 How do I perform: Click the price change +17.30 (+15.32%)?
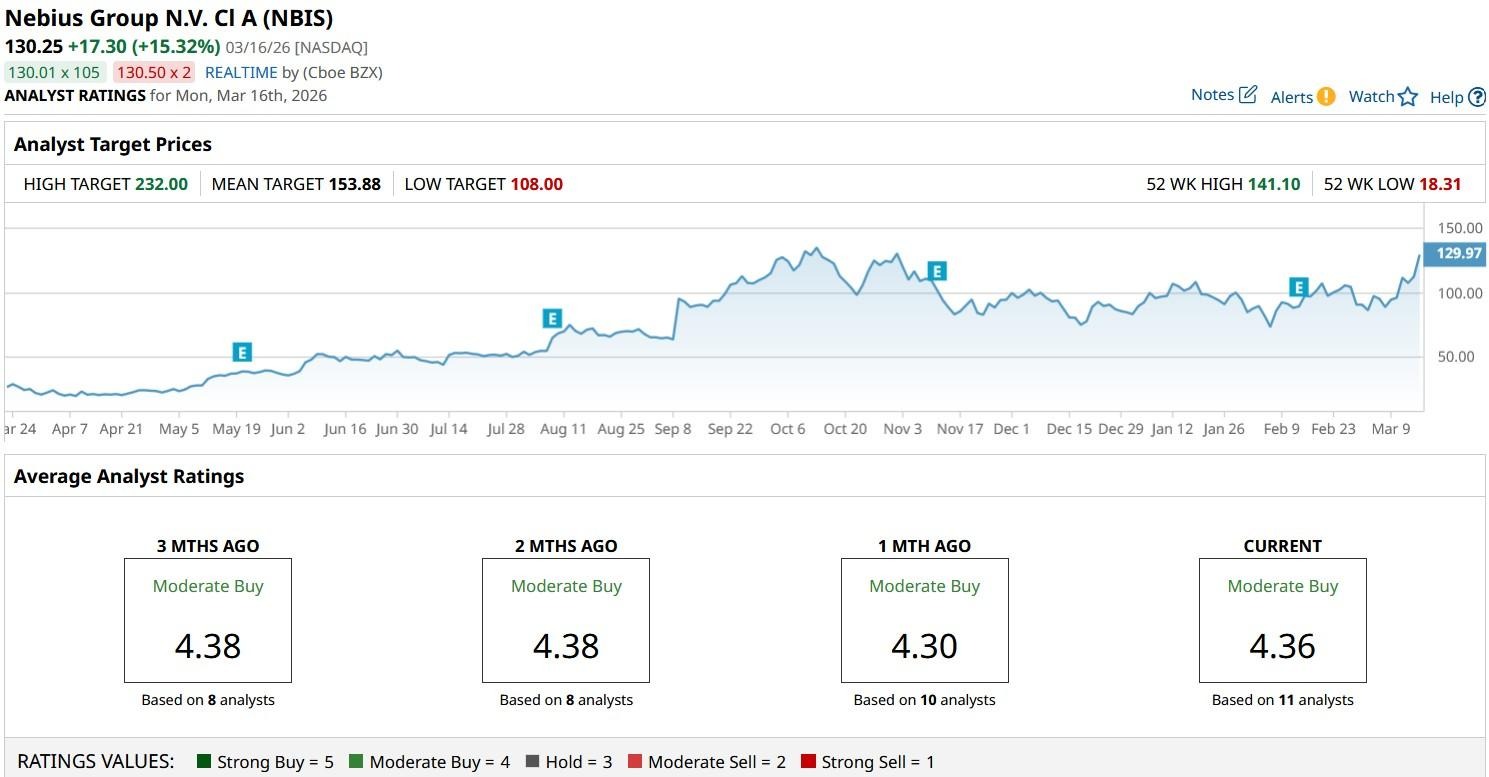coord(144,46)
